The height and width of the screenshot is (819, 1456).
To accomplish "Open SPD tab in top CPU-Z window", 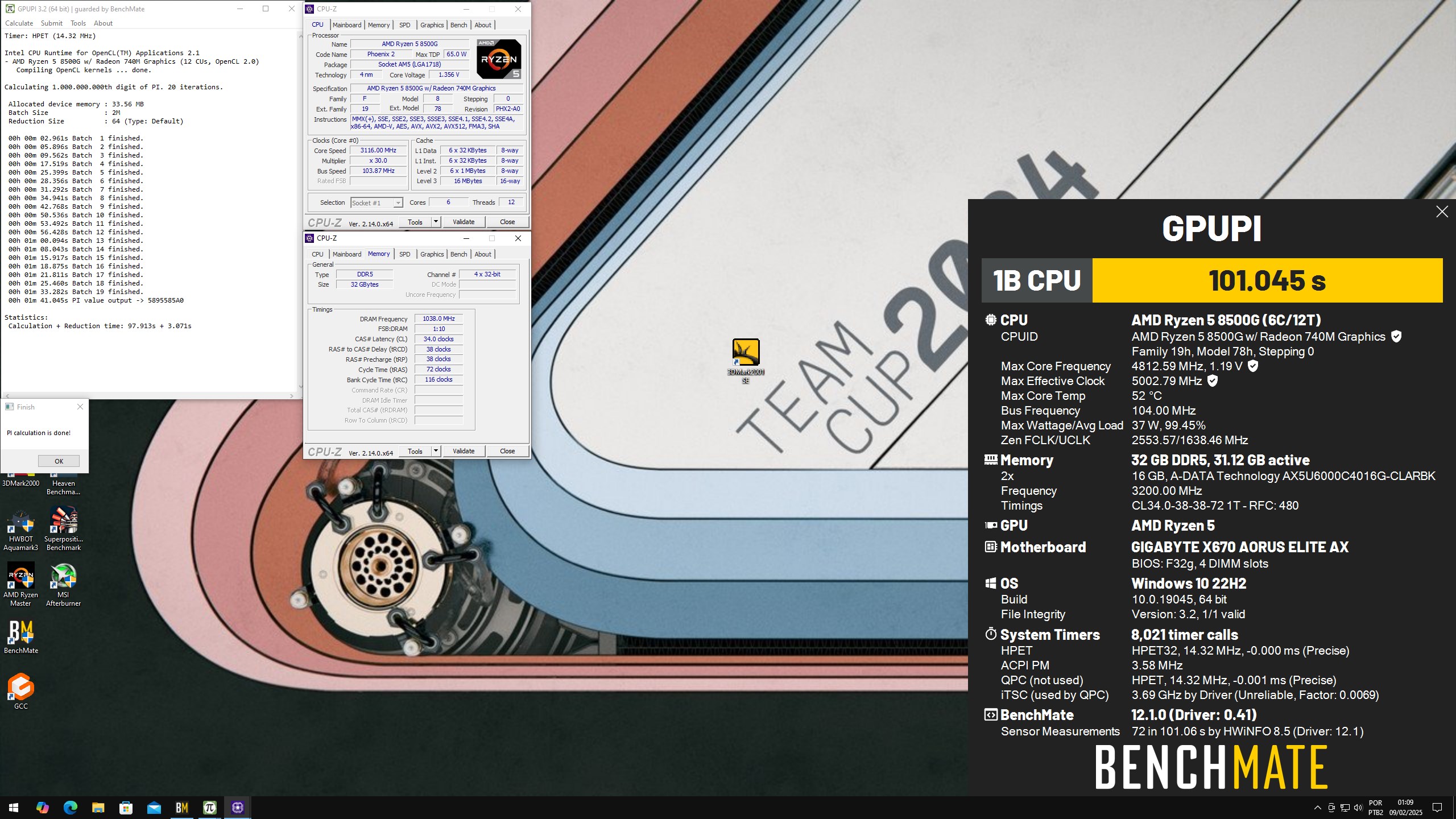I will point(404,25).
